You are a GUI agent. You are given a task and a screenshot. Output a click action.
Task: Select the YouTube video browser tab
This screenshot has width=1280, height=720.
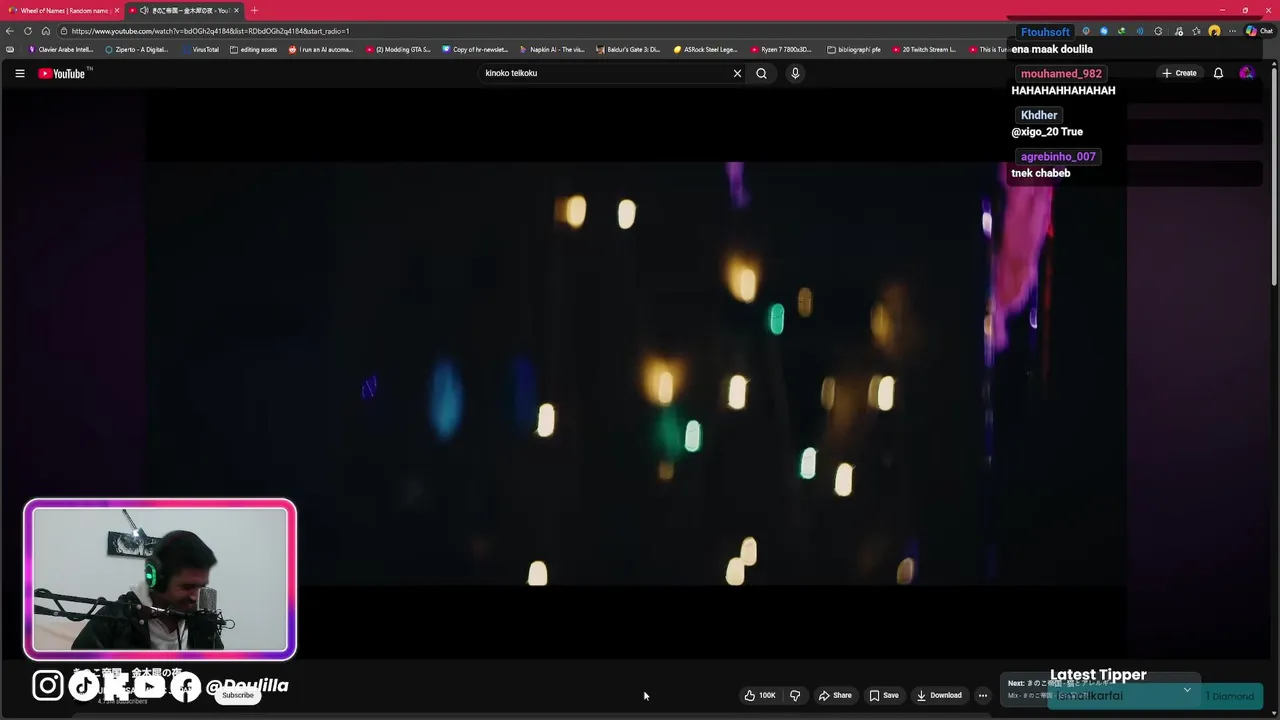(x=184, y=10)
